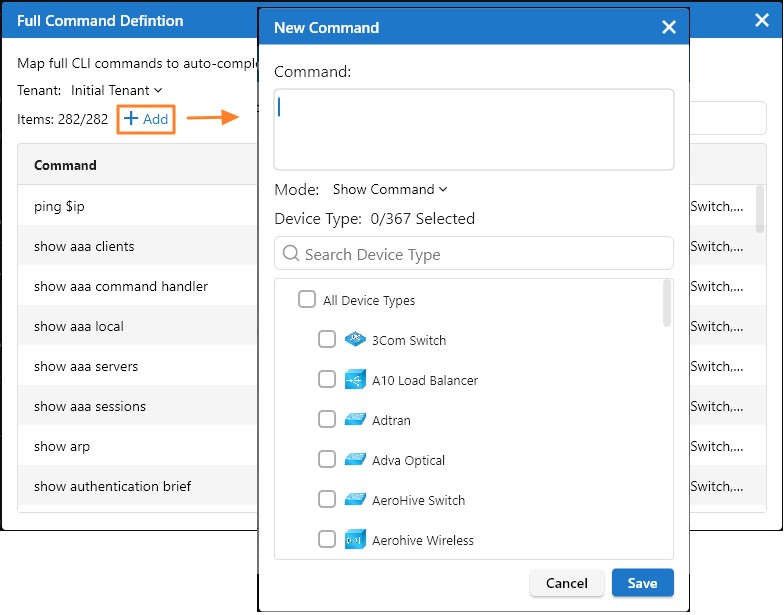Click the search magnifier icon
Screen dimensions: 784x615
click(291, 254)
